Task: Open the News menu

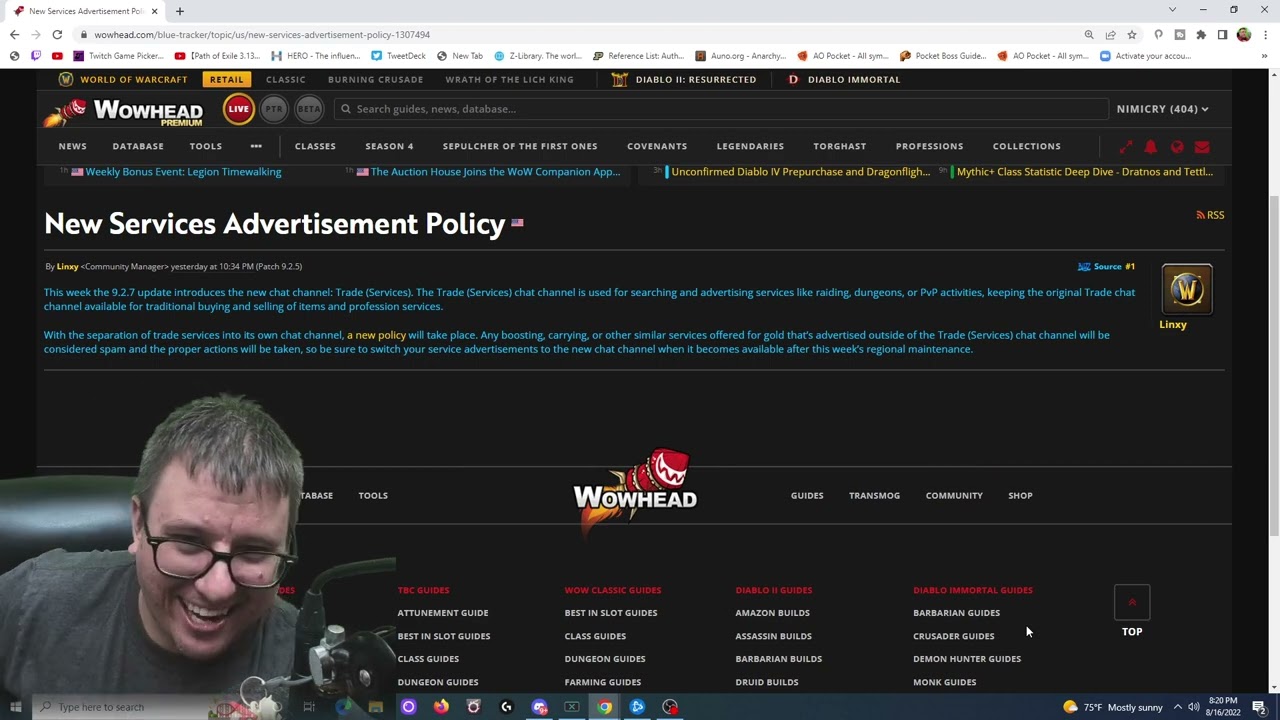Action: [x=72, y=146]
